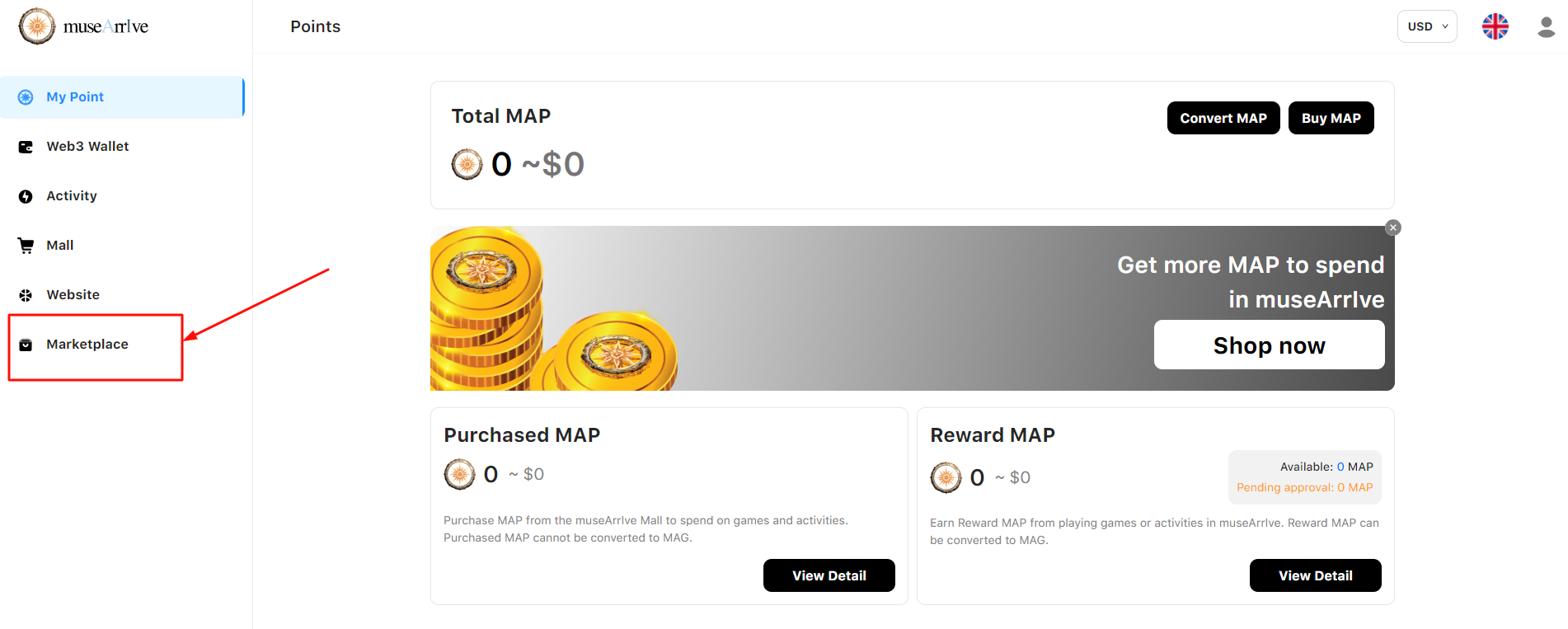The image size is (1568, 629).
Task: View Detail for Purchased MAP
Action: click(829, 575)
